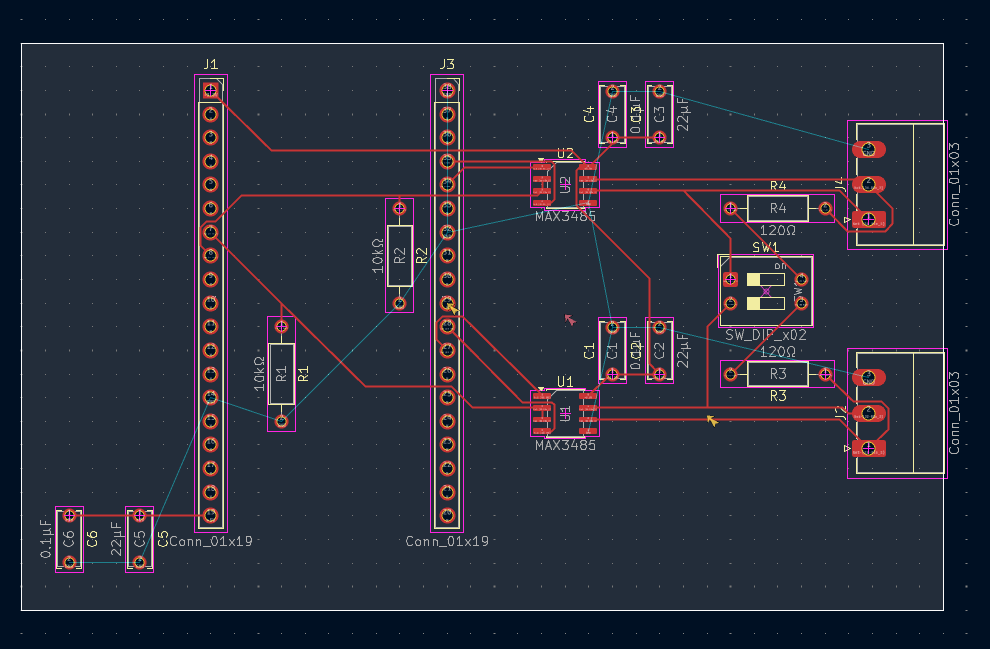
Task: Click the 120Ω value below R4
Action: (777, 230)
